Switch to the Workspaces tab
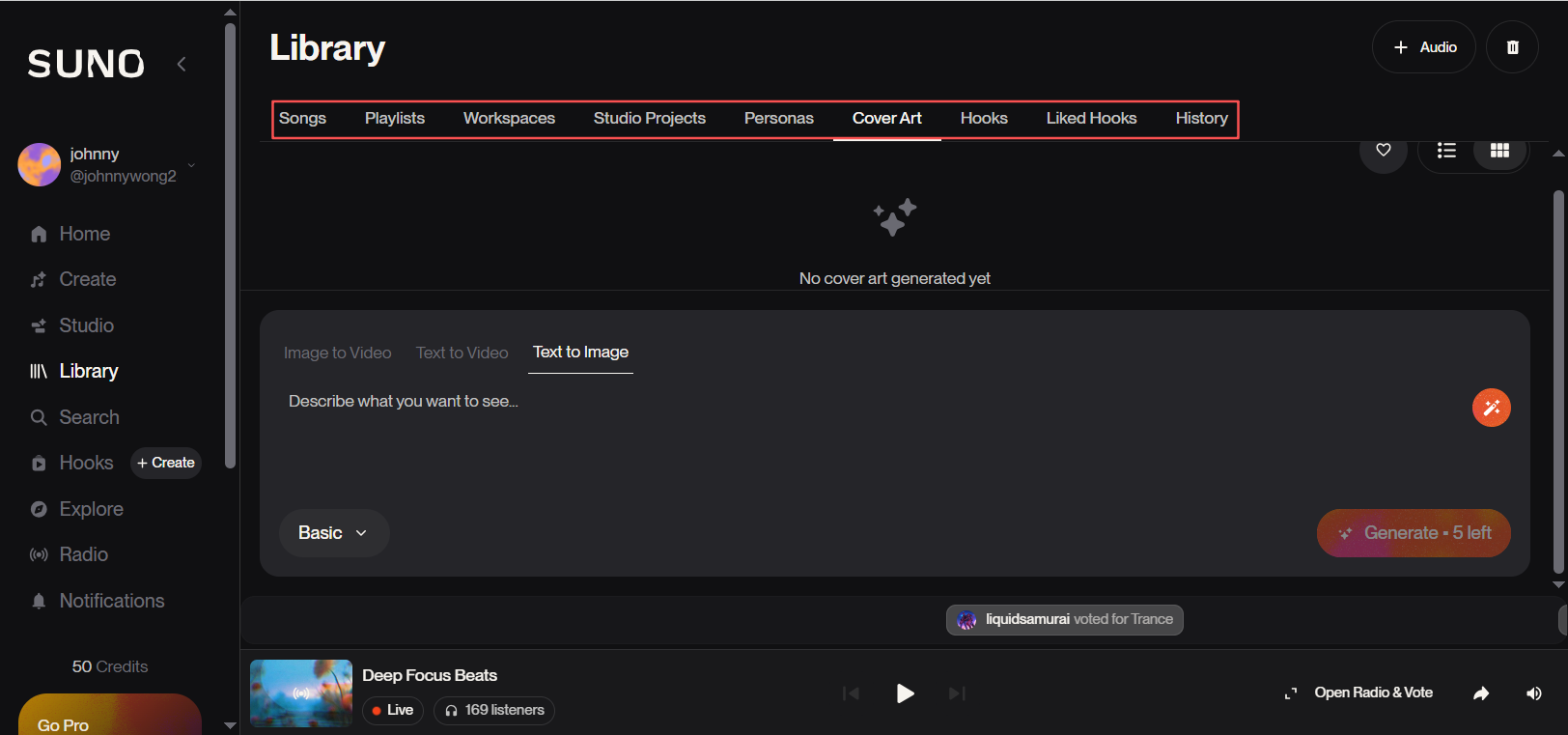 click(x=509, y=118)
